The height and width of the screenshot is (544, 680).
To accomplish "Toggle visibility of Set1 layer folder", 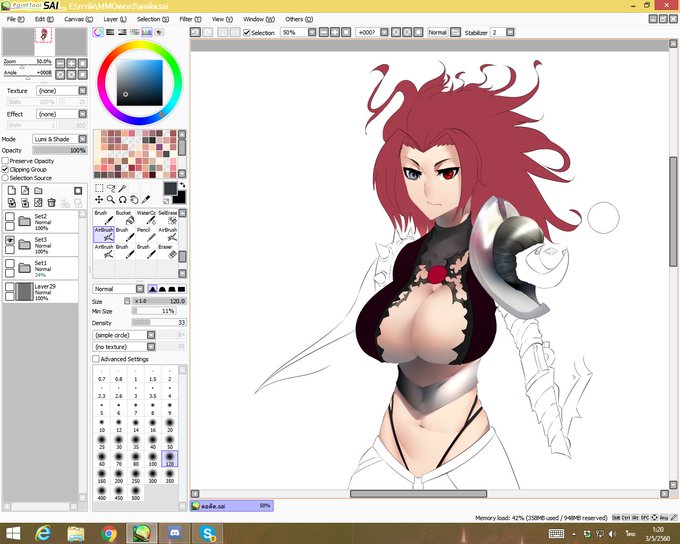I will coord(10,263).
